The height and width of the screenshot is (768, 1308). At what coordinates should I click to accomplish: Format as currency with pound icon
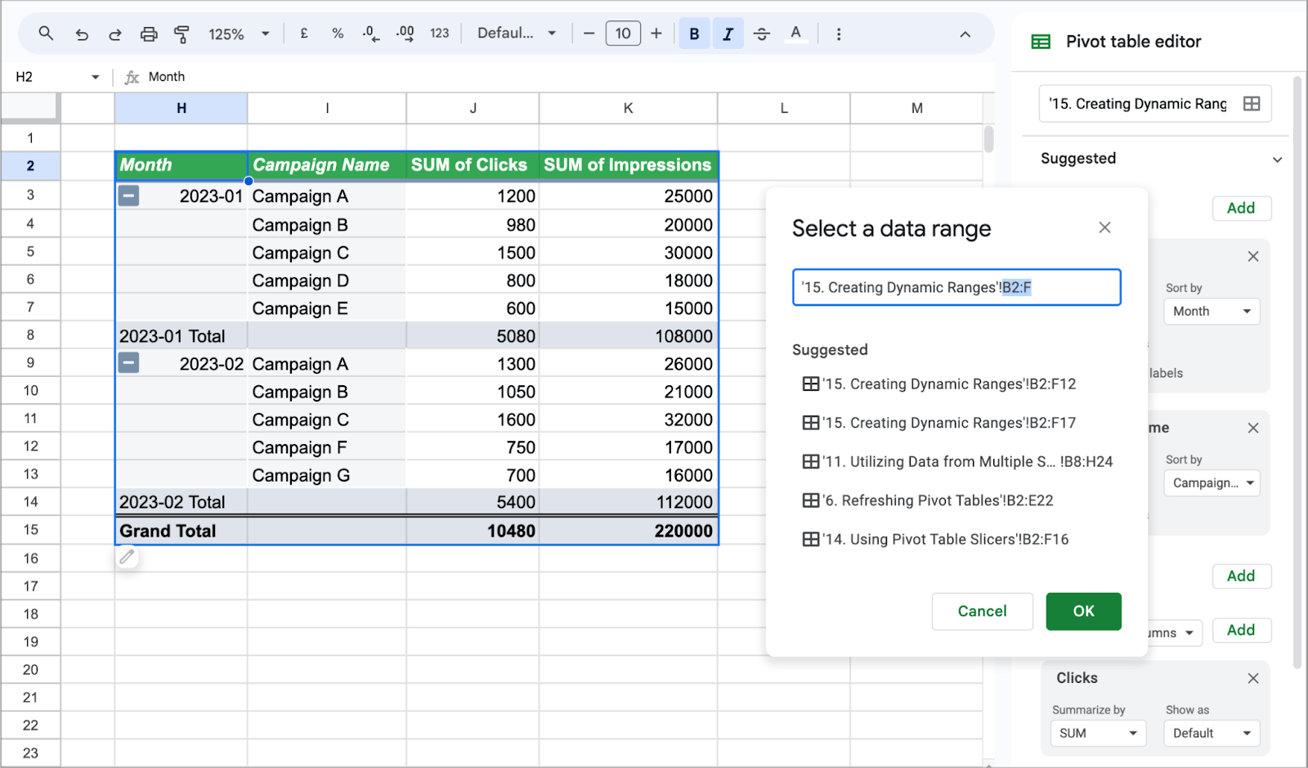tap(304, 33)
